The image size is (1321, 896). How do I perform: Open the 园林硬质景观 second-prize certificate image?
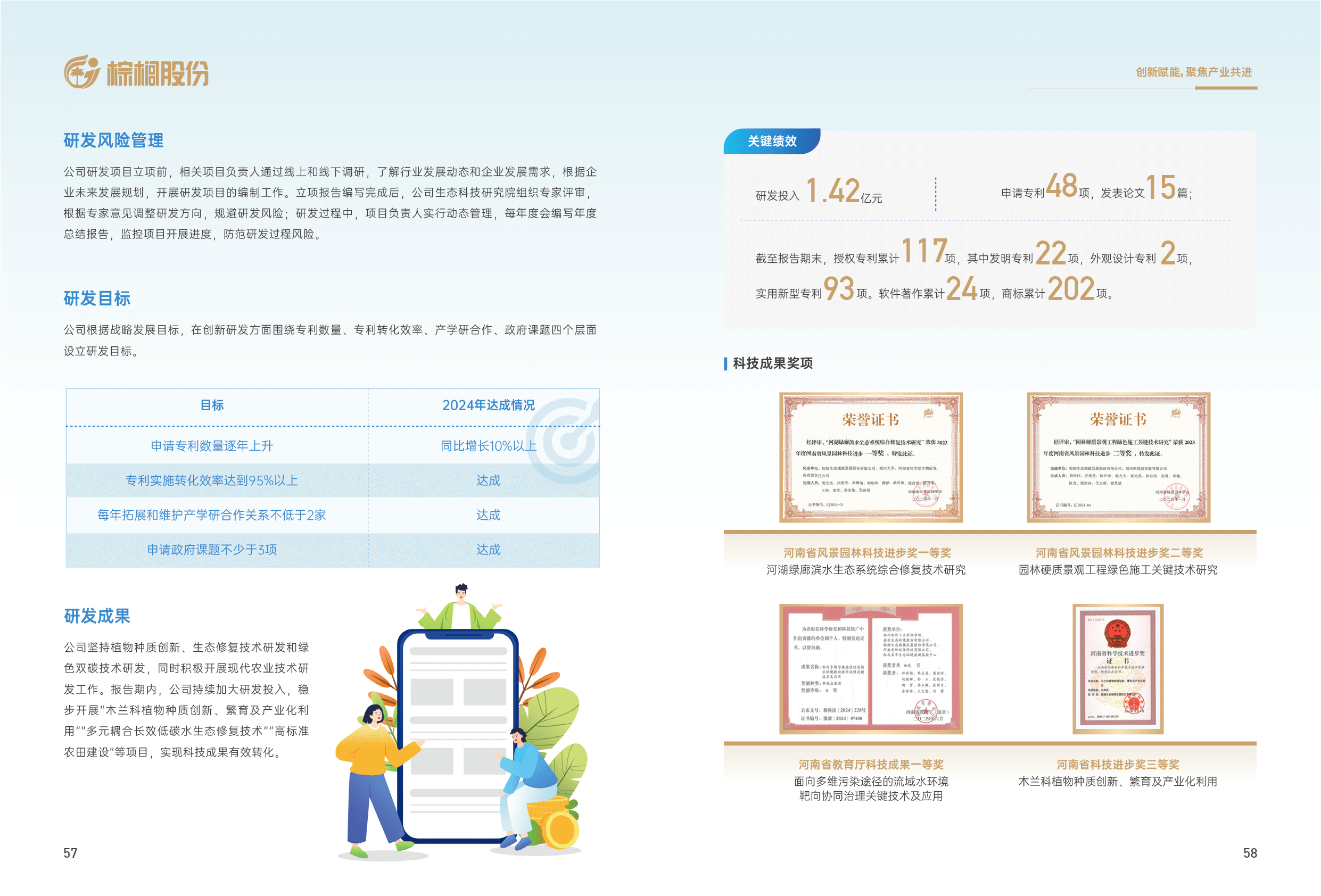click(x=1118, y=458)
